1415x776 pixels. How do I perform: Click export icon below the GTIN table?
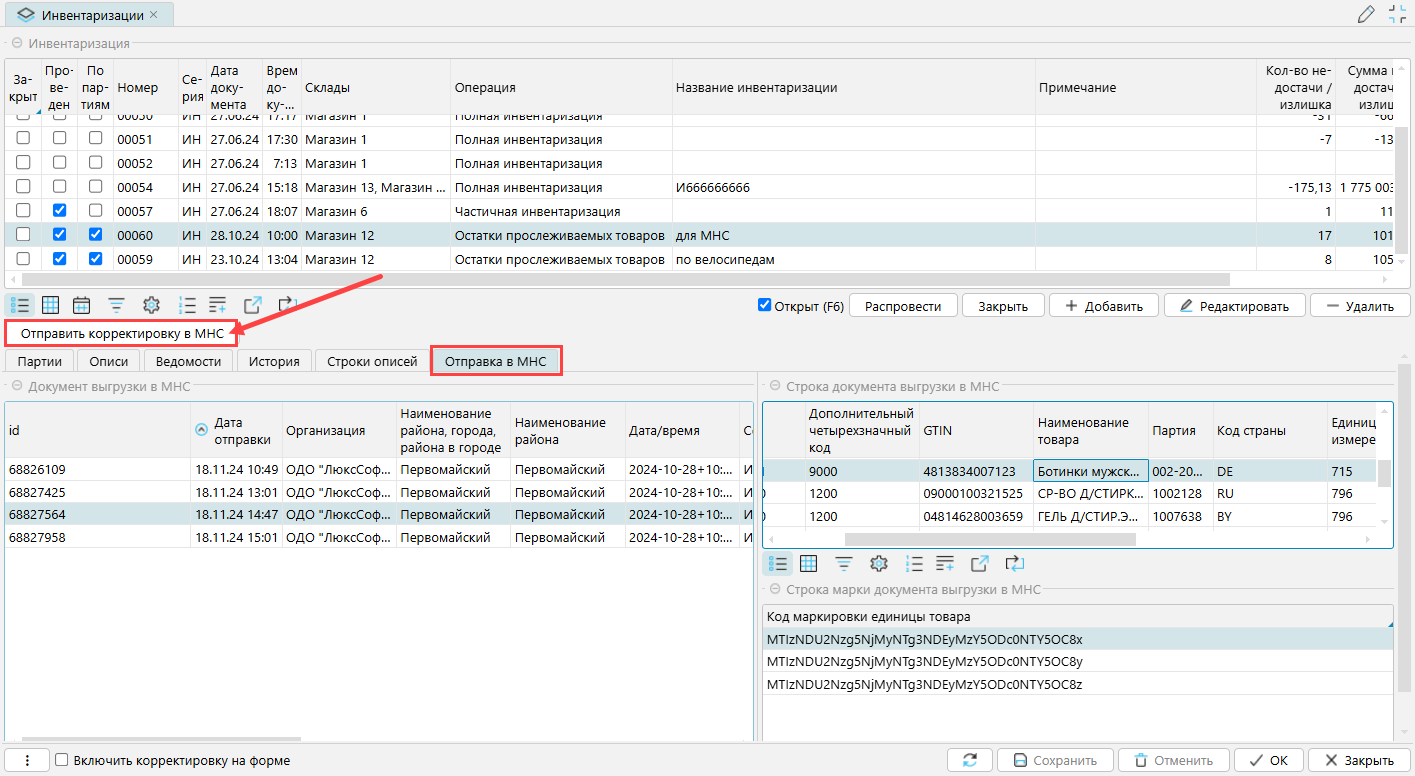click(980, 564)
